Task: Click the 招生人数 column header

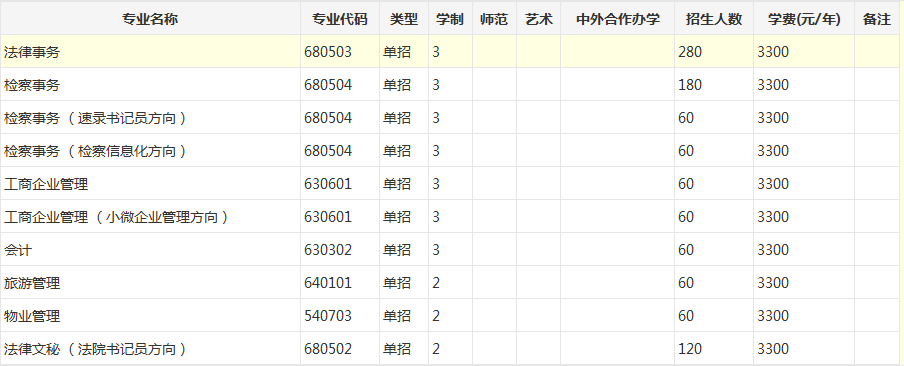Action: 714,19
